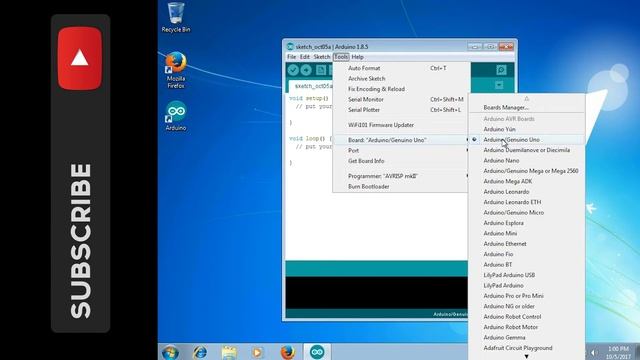Choose Archive Sketch menu entry
640x360 pixels.
tap(401, 78)
